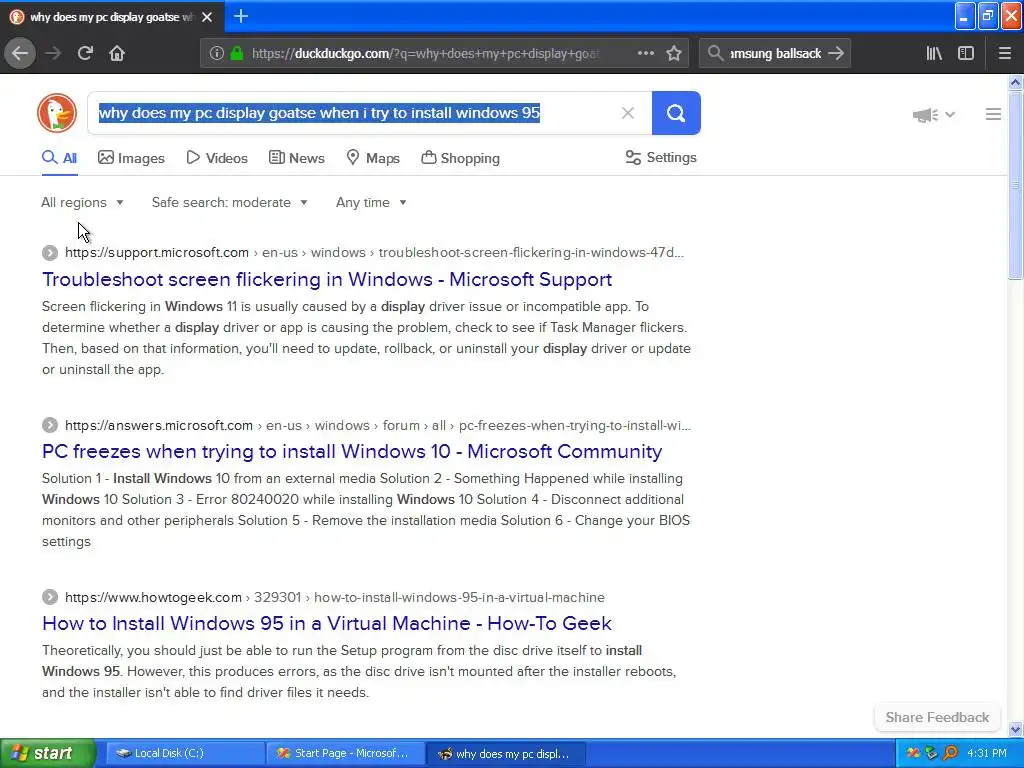Expand the Any time filter dropdown

tap(371, 202)
